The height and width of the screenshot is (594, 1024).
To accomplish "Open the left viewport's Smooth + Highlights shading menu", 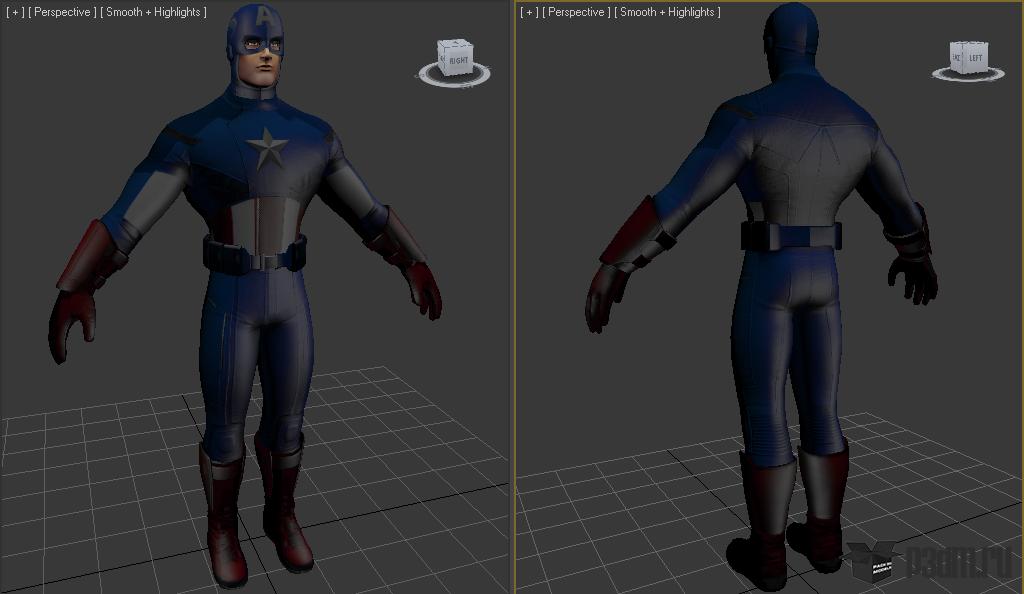I will pyautogui.click(x=153, y=12).
